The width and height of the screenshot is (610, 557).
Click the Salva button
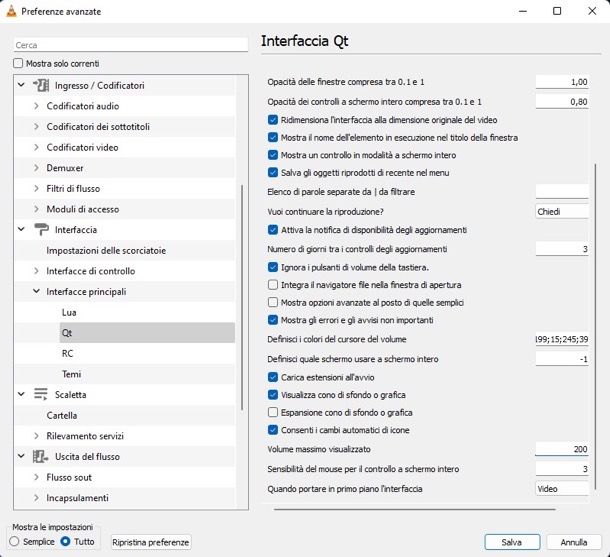click(512, 542)
